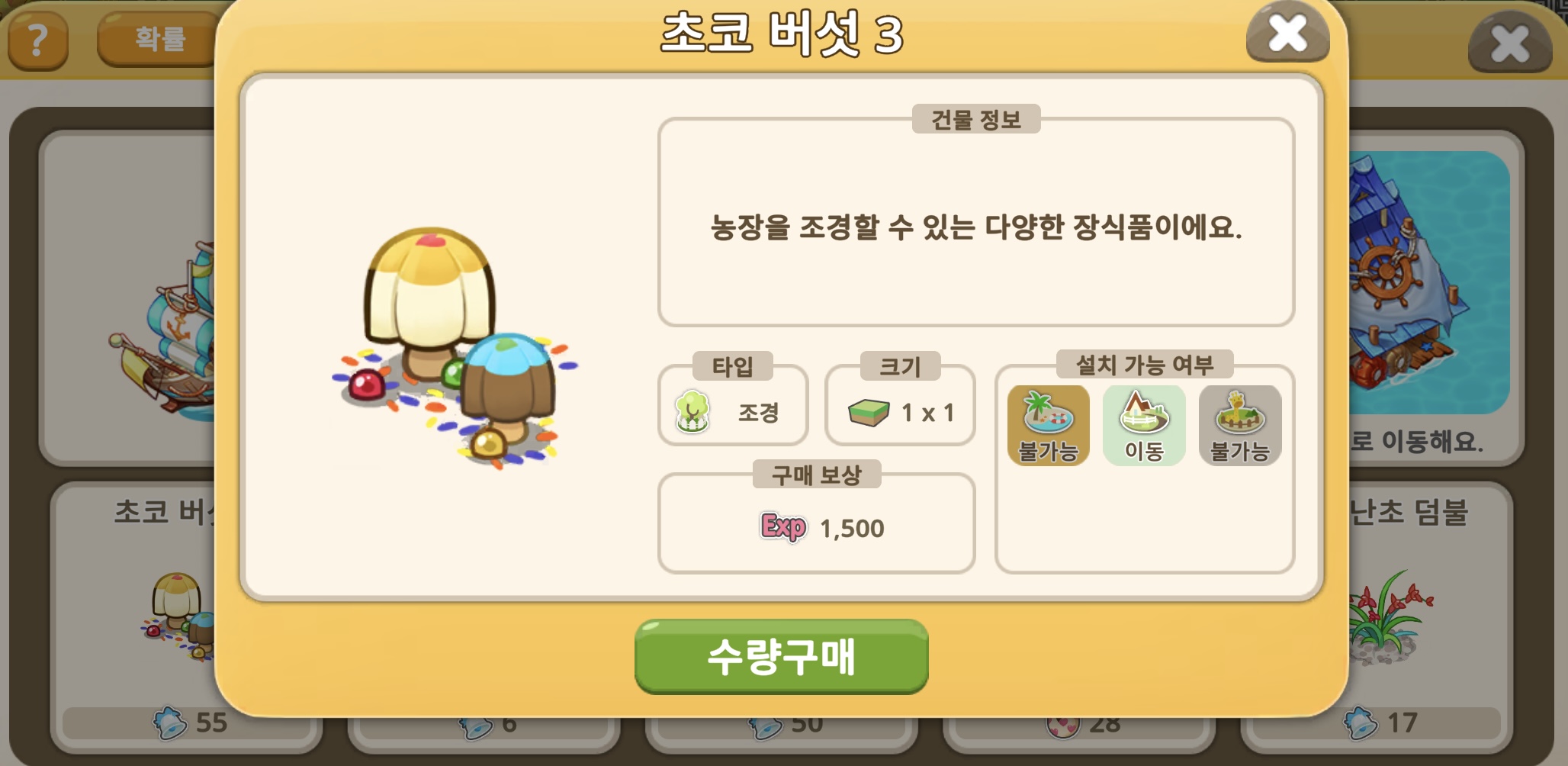Viewport: 1568px width, 766px height.
Task: Close the 초코 버섯 3 info popup
Action: 1287,33
